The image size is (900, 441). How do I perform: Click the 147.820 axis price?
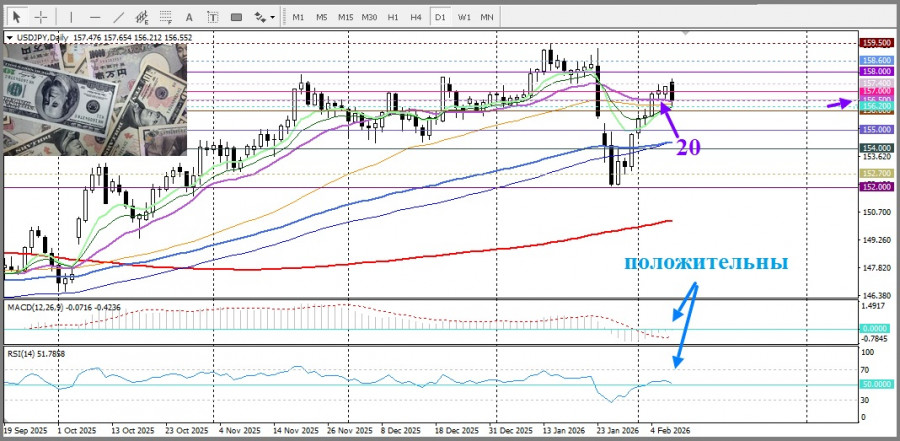pyautogui.click(x=876, y=268)
